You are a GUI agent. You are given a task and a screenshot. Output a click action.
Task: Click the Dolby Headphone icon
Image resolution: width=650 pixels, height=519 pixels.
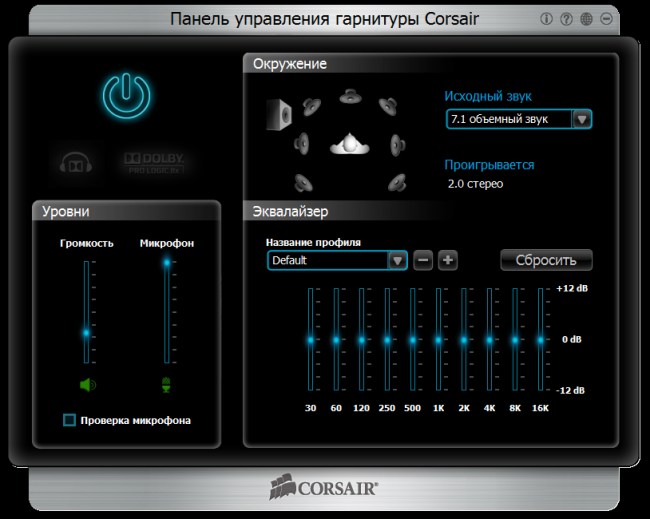tap(75, 163)
